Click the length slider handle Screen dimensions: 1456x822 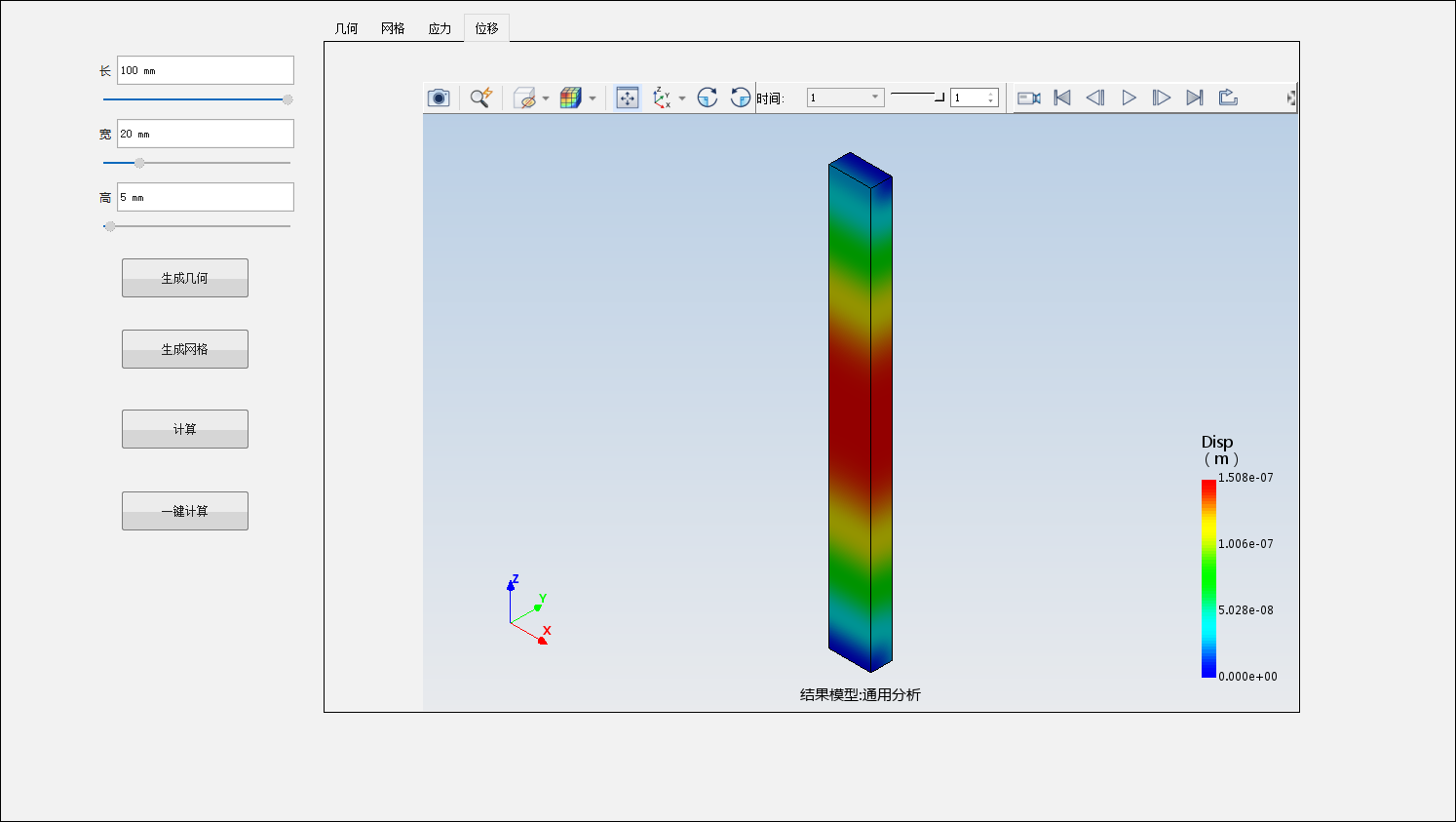click(287, 99)
